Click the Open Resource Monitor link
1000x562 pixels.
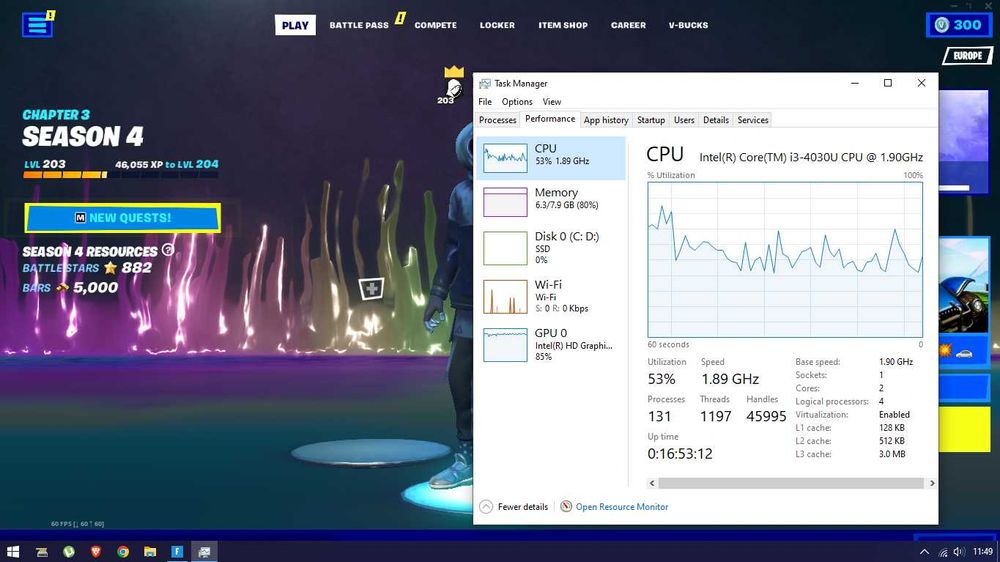tap(622, 507)
